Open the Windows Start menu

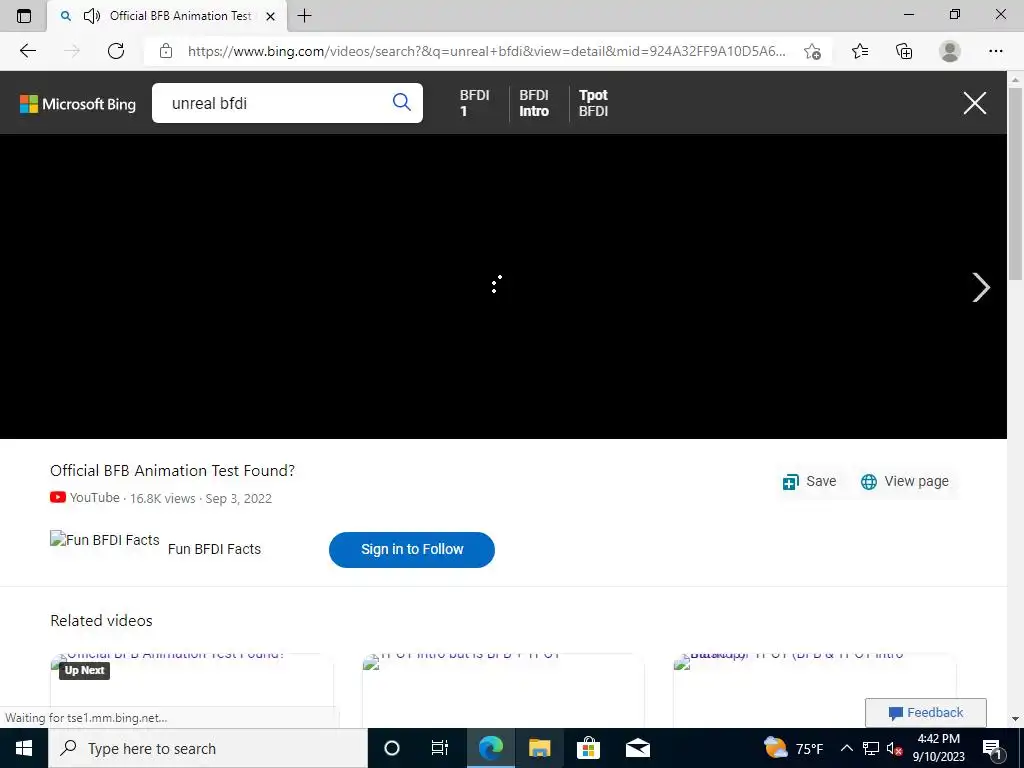[24, 748]
